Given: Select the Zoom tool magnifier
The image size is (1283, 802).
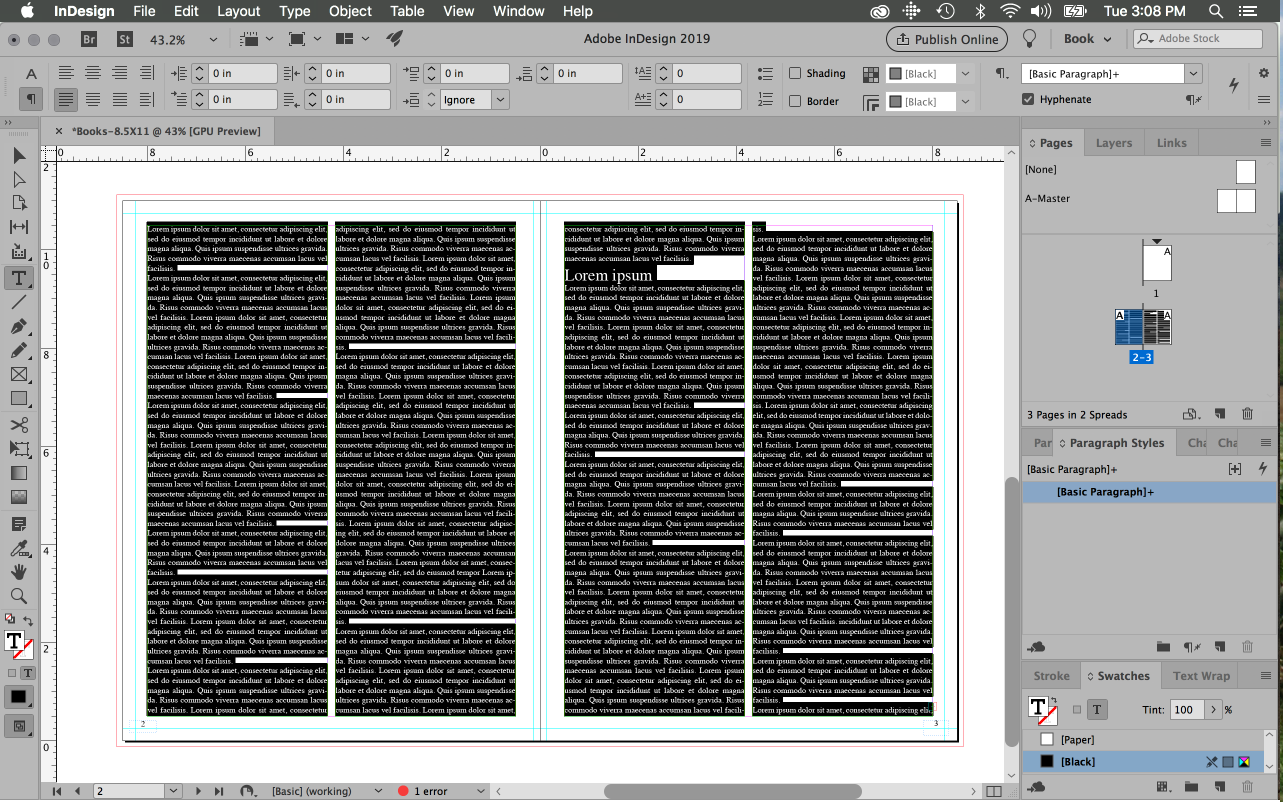Looking at the screenshot, I should pos(19,596).
